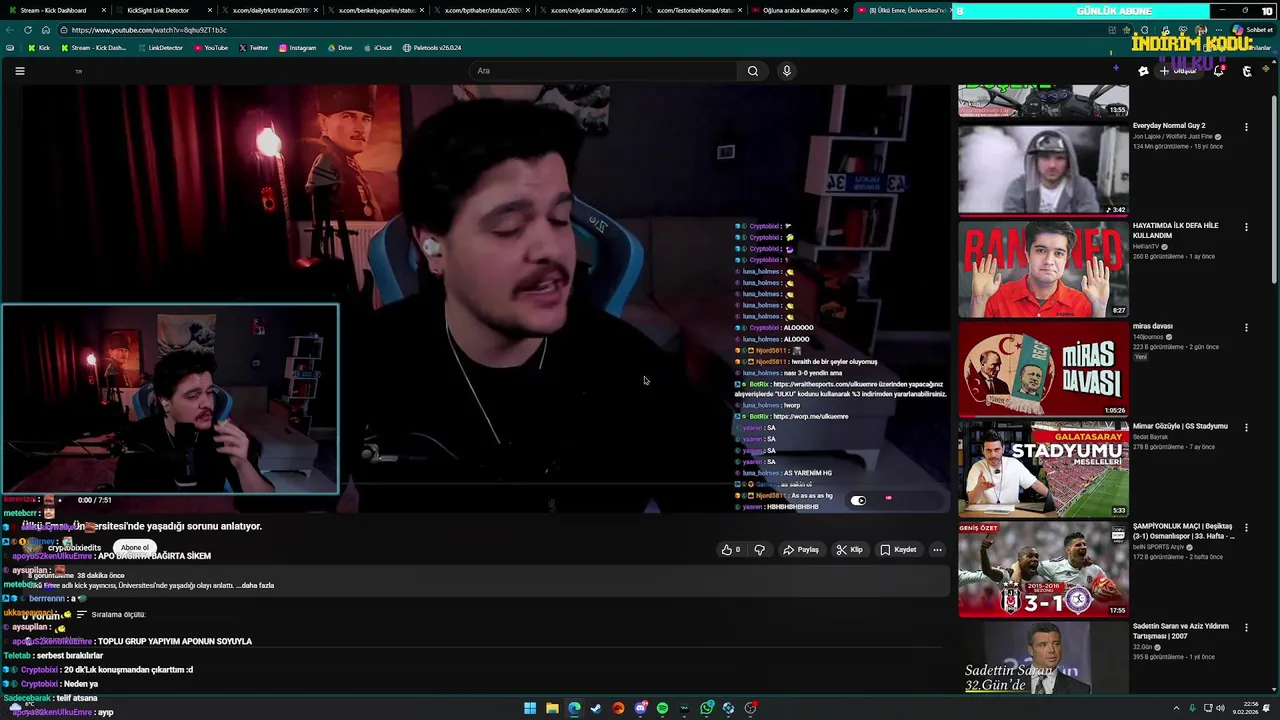1280x720 pixels.
Task: Go home with browser home icon
Action: [45, 30]
